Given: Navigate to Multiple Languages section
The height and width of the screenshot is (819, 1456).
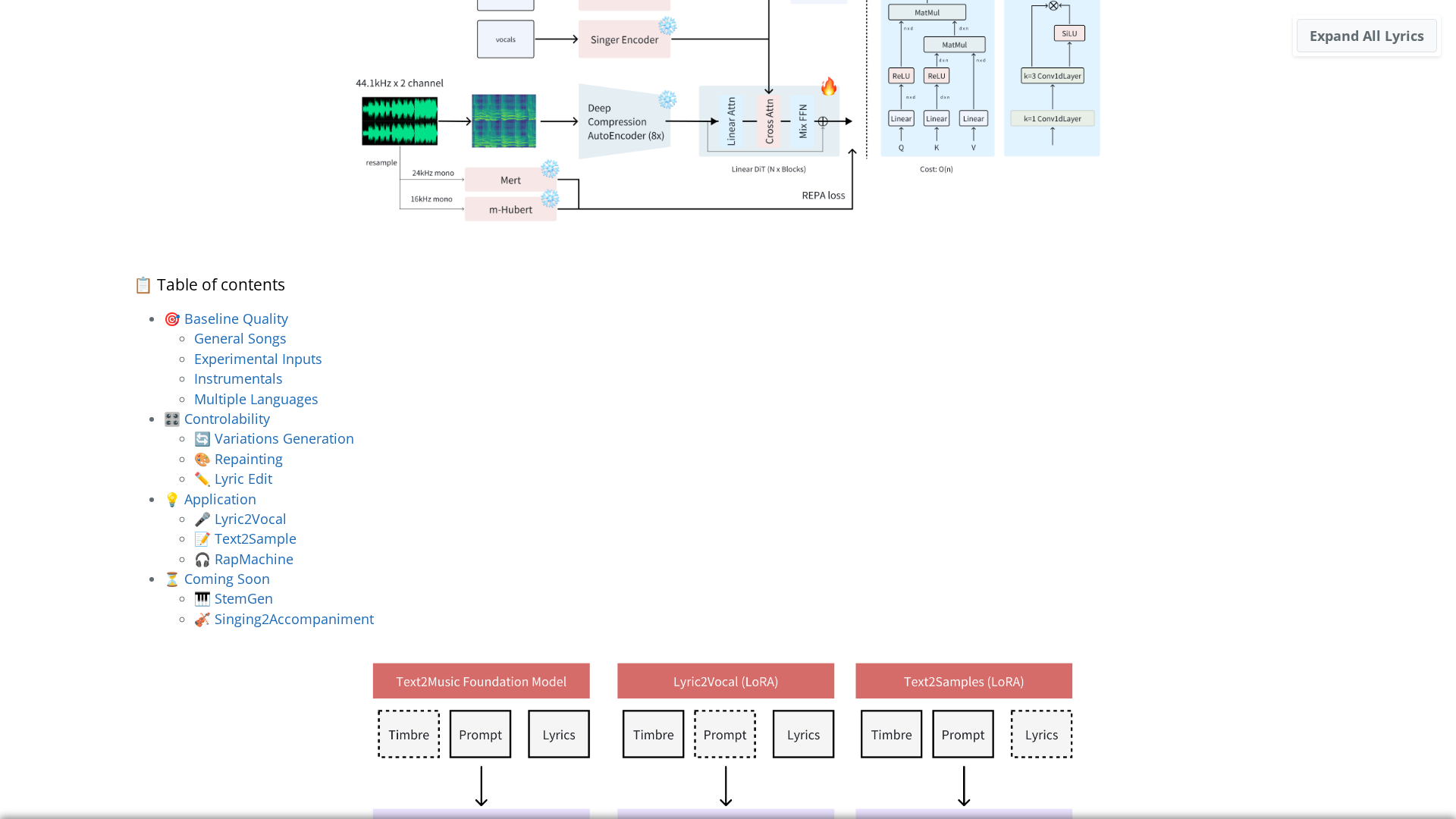Looking at the screenshot, I should point(256,400).
